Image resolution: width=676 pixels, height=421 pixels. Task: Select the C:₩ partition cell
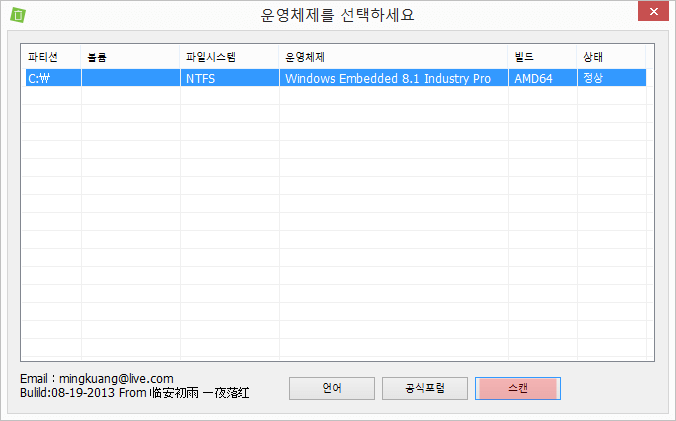tap(53, 78)
